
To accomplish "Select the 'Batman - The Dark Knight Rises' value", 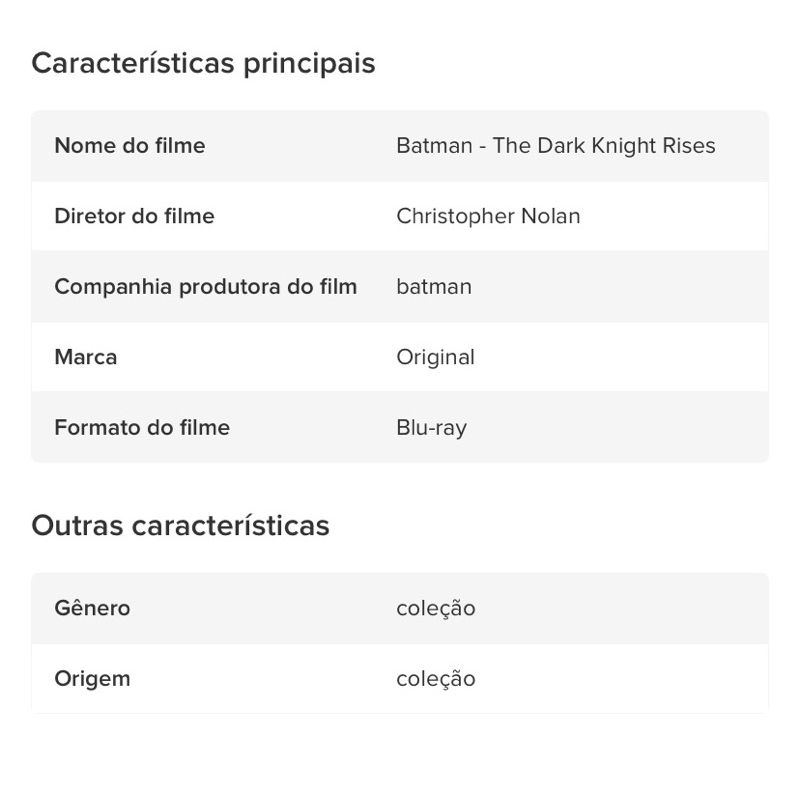I will (x=555, y=146).
